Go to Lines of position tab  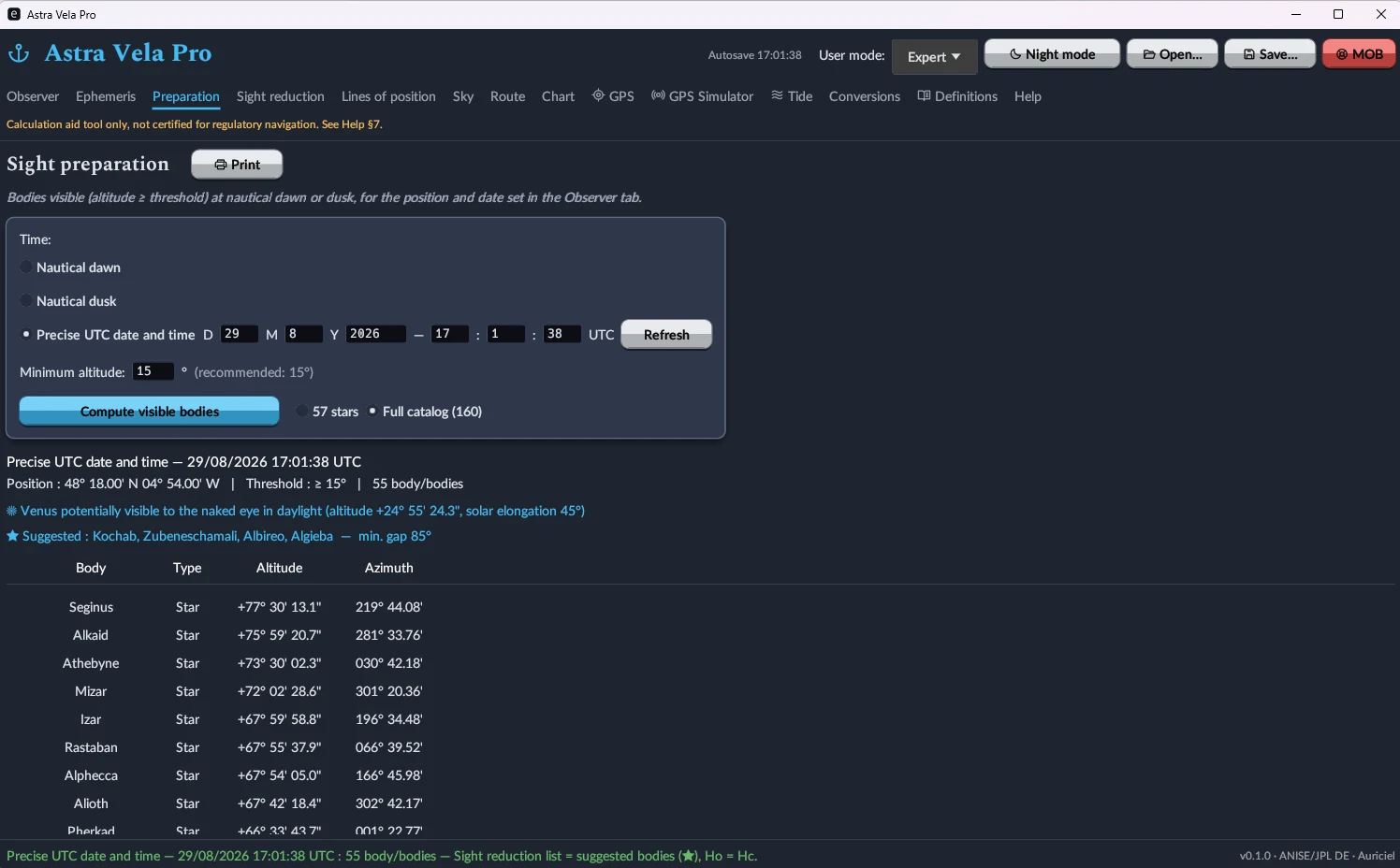(388, 96)
